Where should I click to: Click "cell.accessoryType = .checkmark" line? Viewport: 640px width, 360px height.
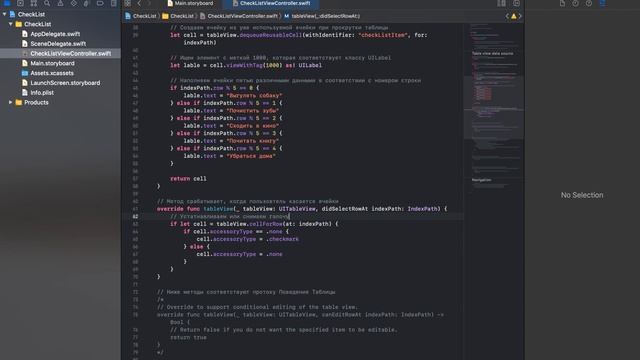(x=248, y=239)
